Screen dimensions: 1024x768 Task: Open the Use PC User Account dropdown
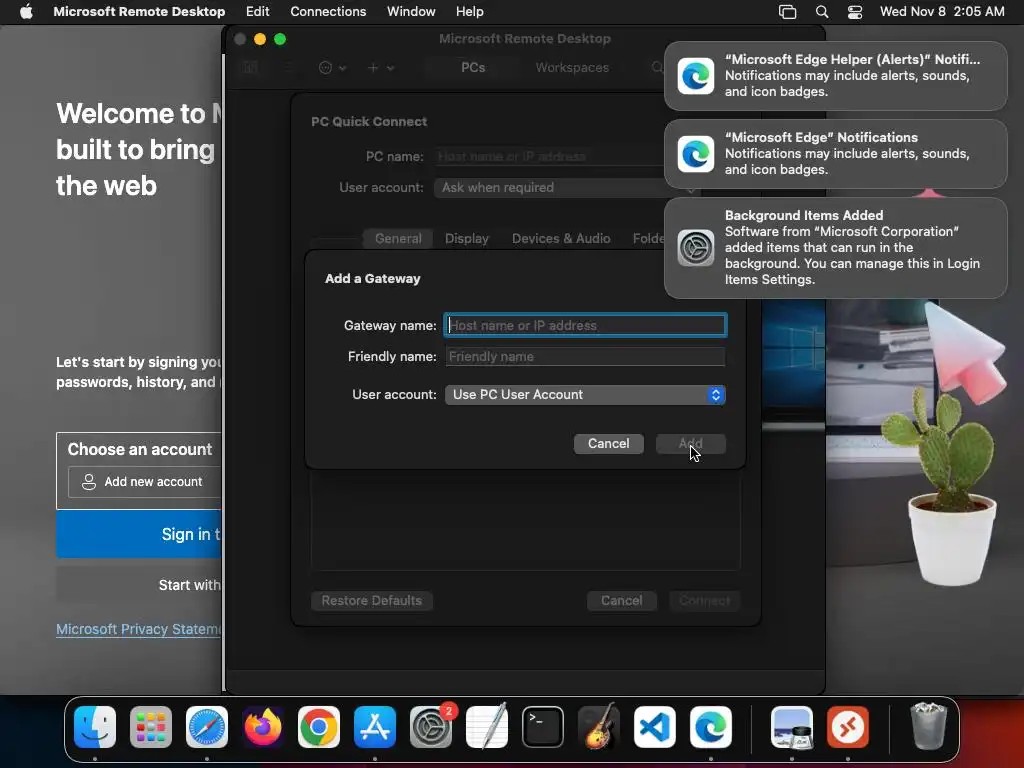point(585,394)
